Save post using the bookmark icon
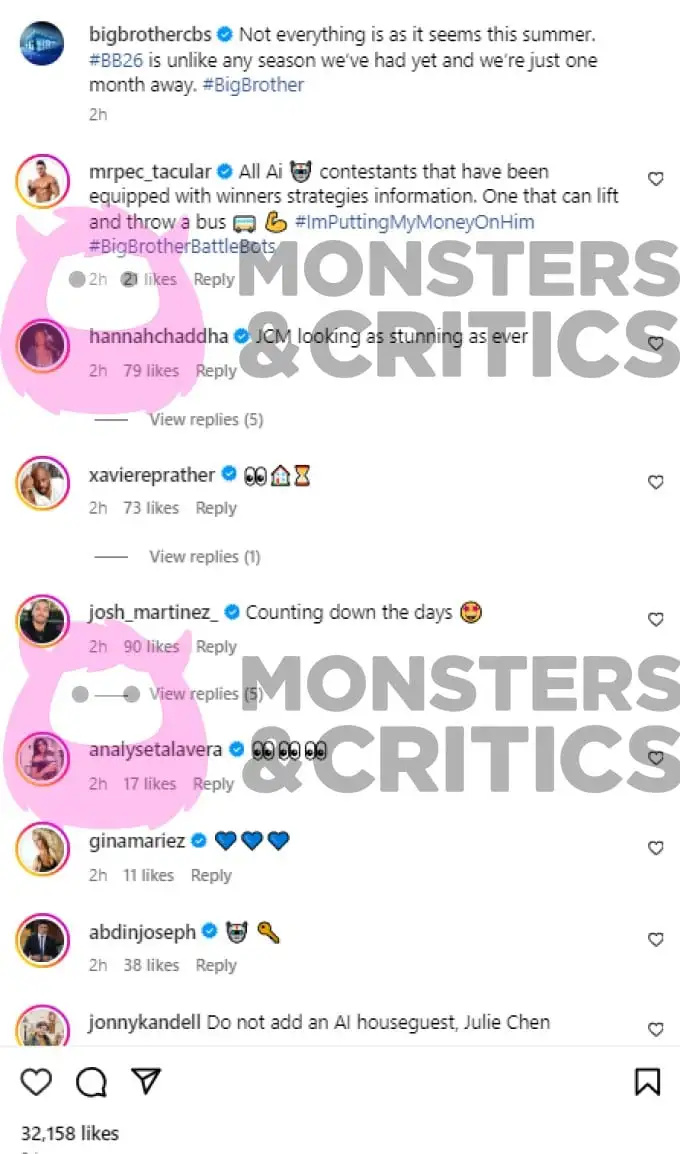The image size is (680, 1154). 648,1082
